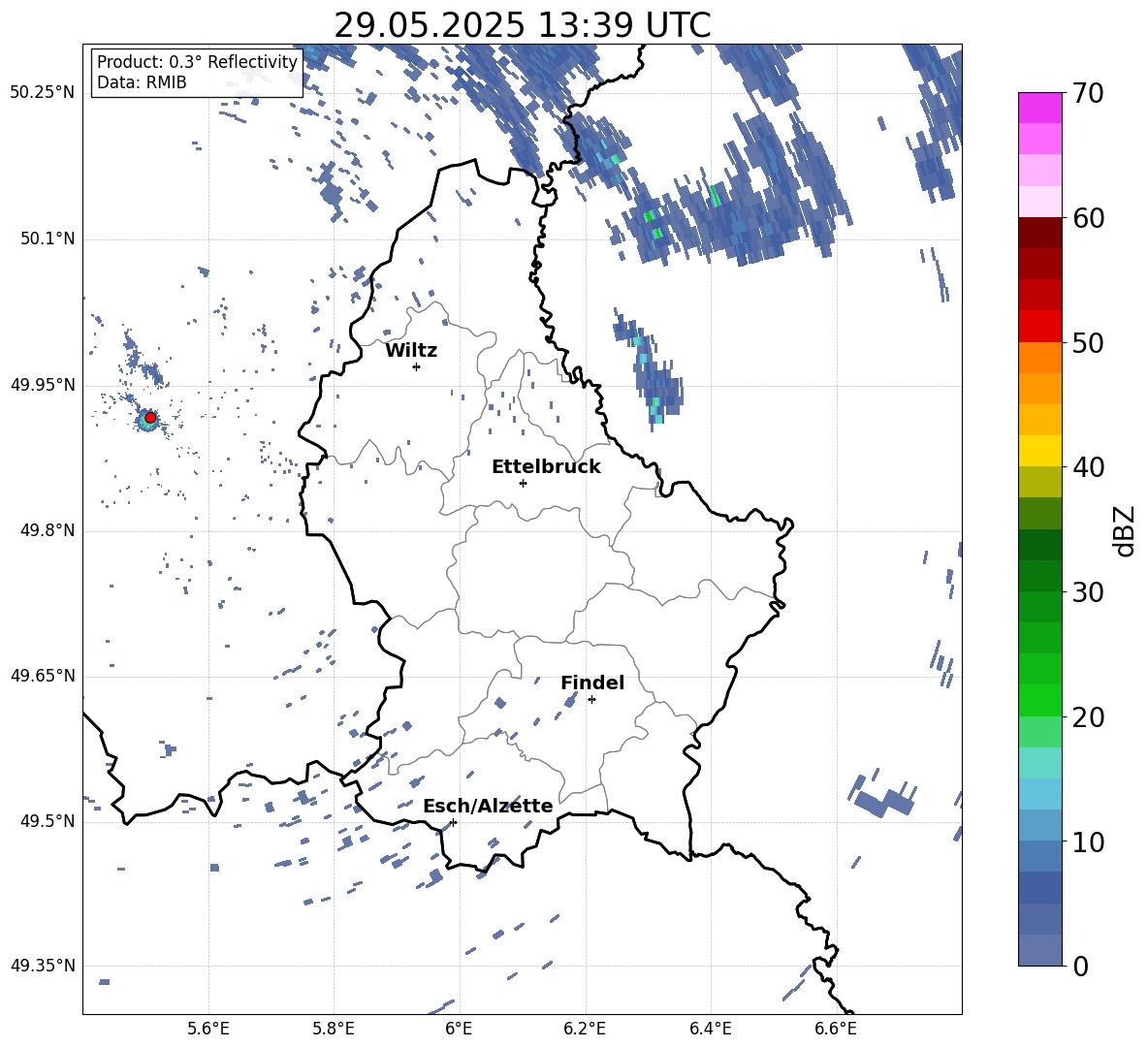Click the Wiltz station cross marker
This screenshot has width=1148, height=1048.
[x=417, y=366]
